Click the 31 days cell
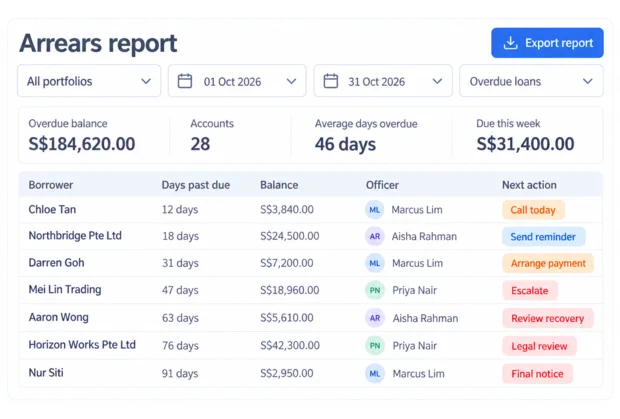 tap(180, 263)
